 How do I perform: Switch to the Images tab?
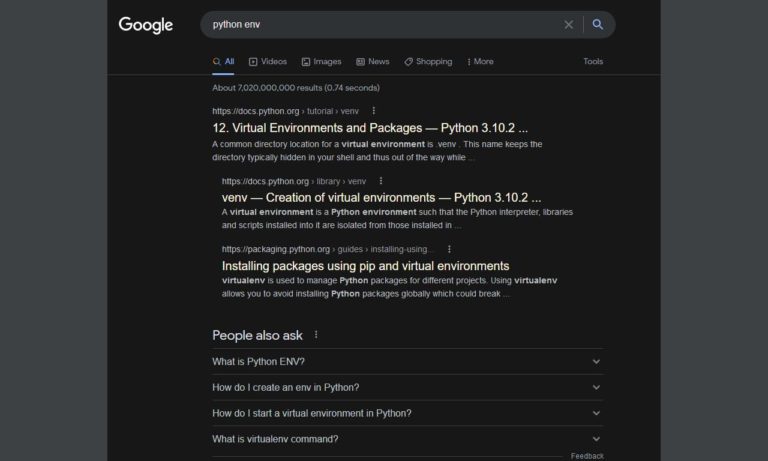pyautogui.click(x=321, y=62)
